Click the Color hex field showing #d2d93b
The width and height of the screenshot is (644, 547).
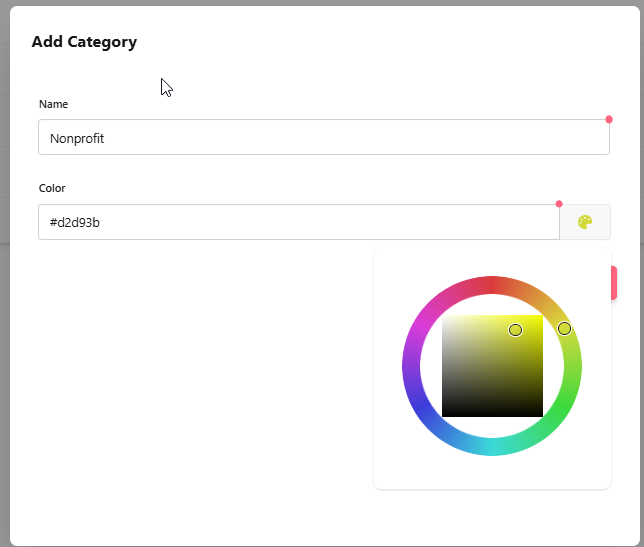pos(298,222)
